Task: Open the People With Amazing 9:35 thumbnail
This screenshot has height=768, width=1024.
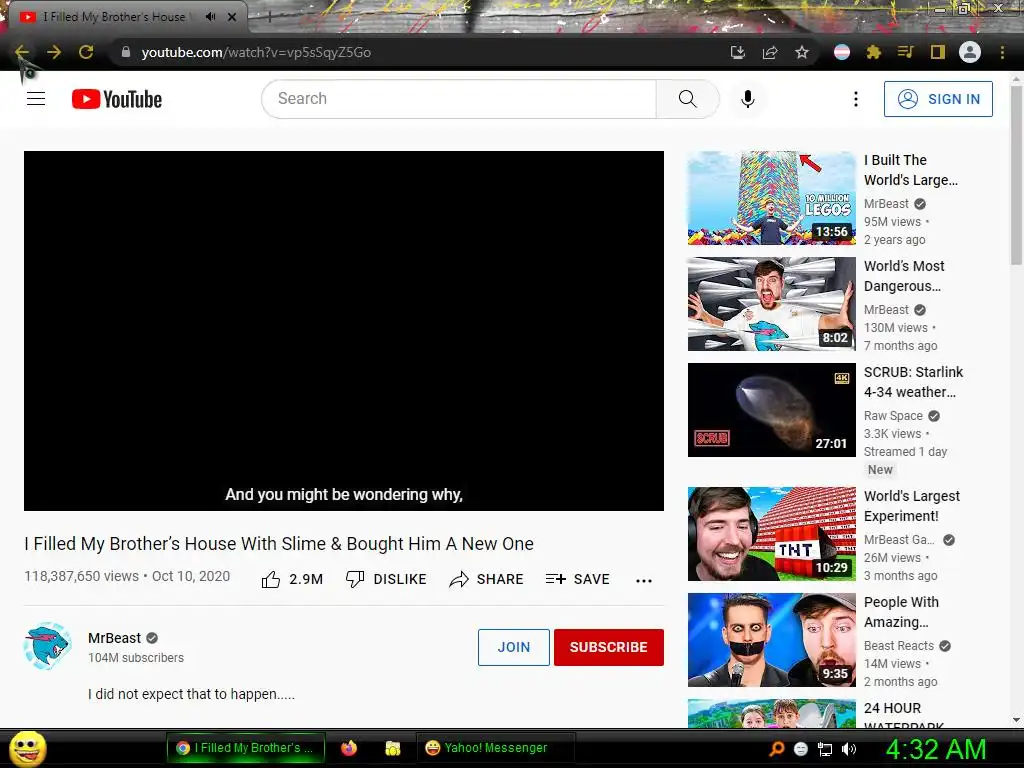Action: pyautogui.click(x=771, y=640)
